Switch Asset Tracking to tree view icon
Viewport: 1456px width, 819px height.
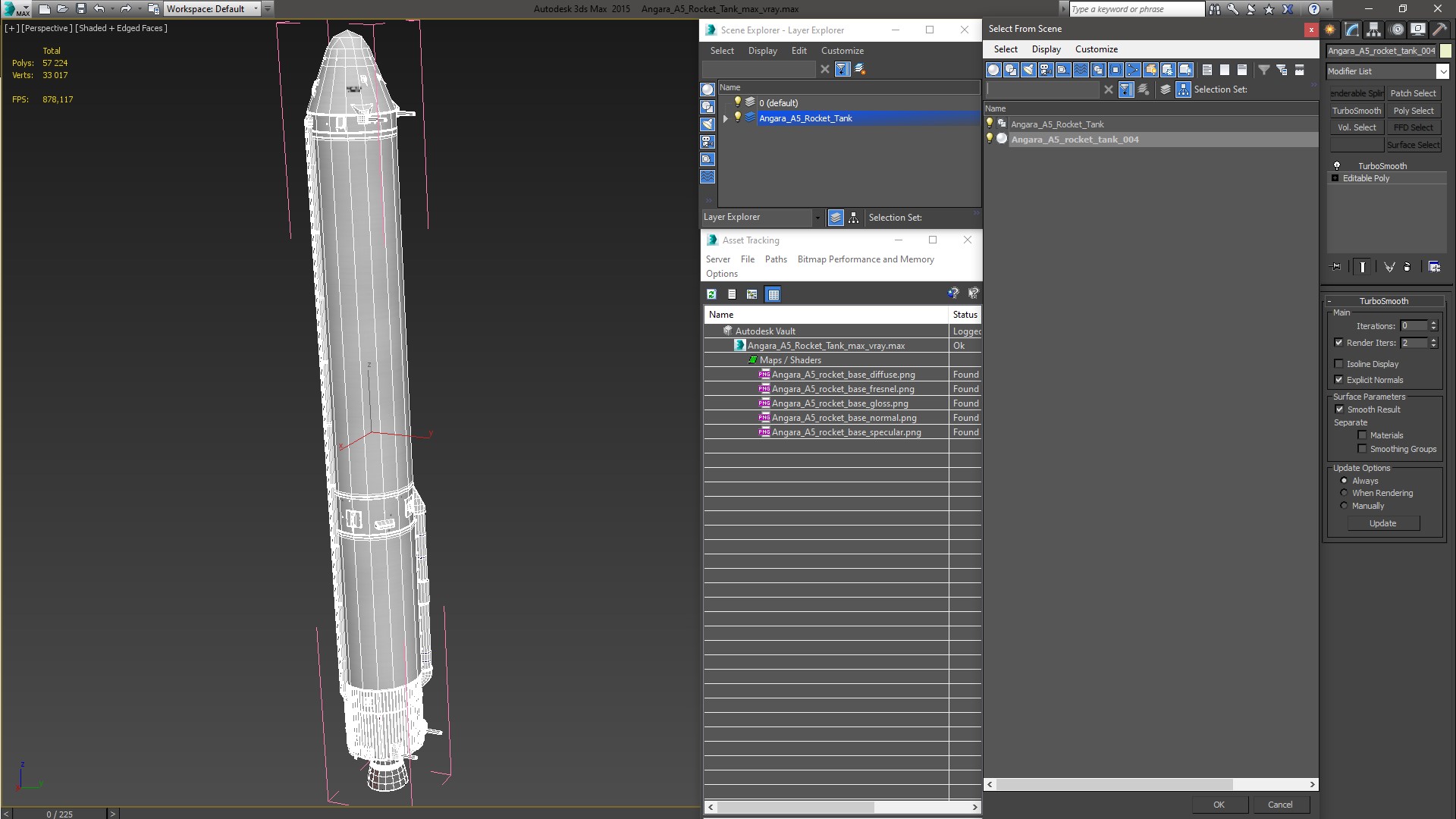pos(752,294)
